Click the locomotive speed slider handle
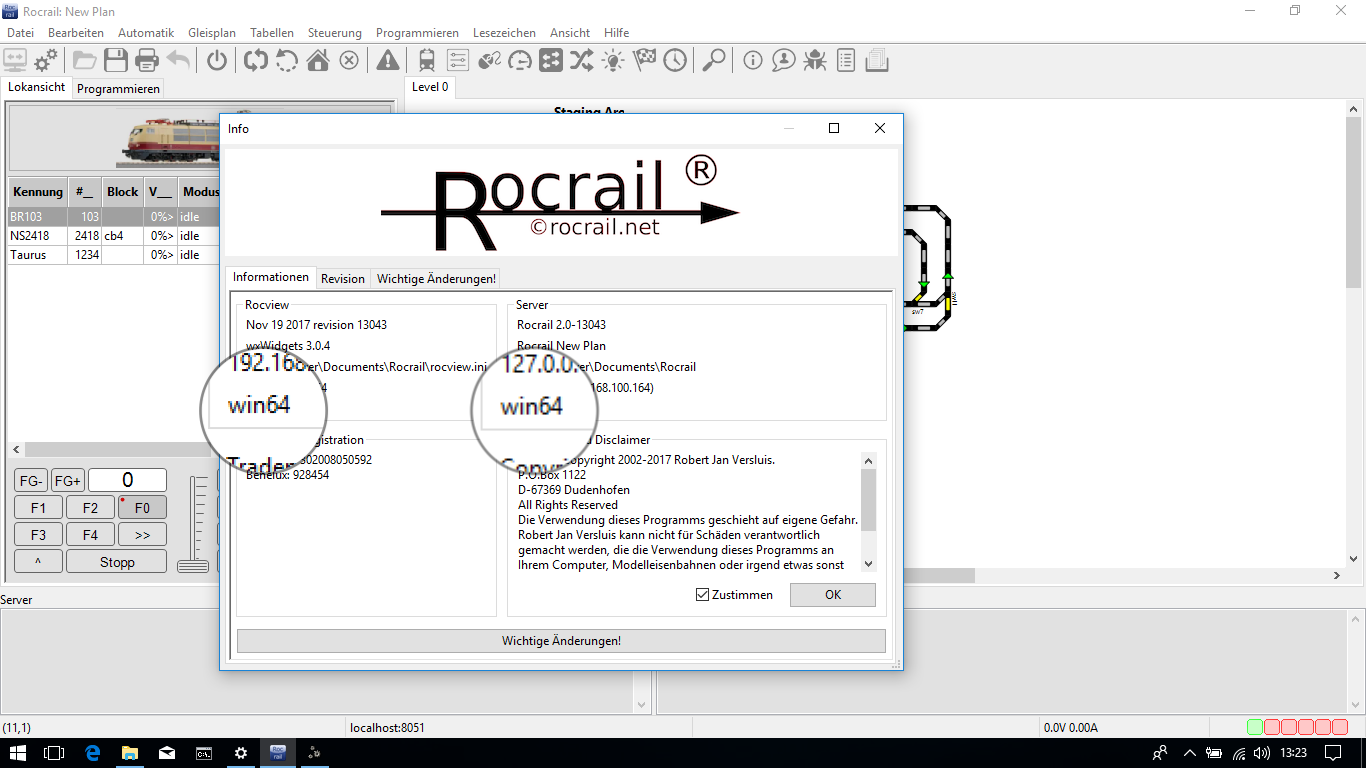 [x=193, y=566]
